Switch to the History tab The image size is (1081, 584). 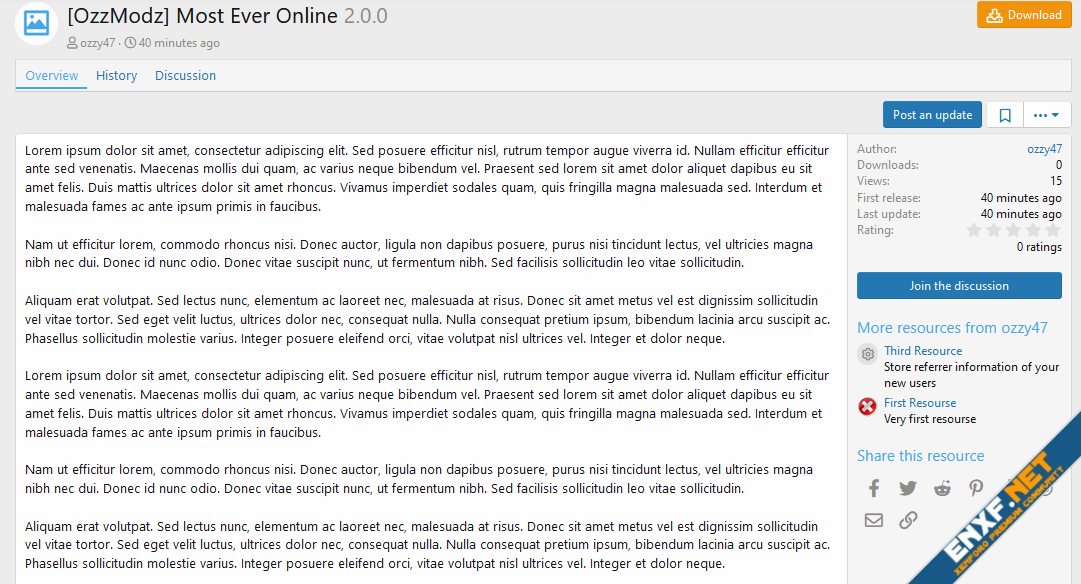pos(116,76)
